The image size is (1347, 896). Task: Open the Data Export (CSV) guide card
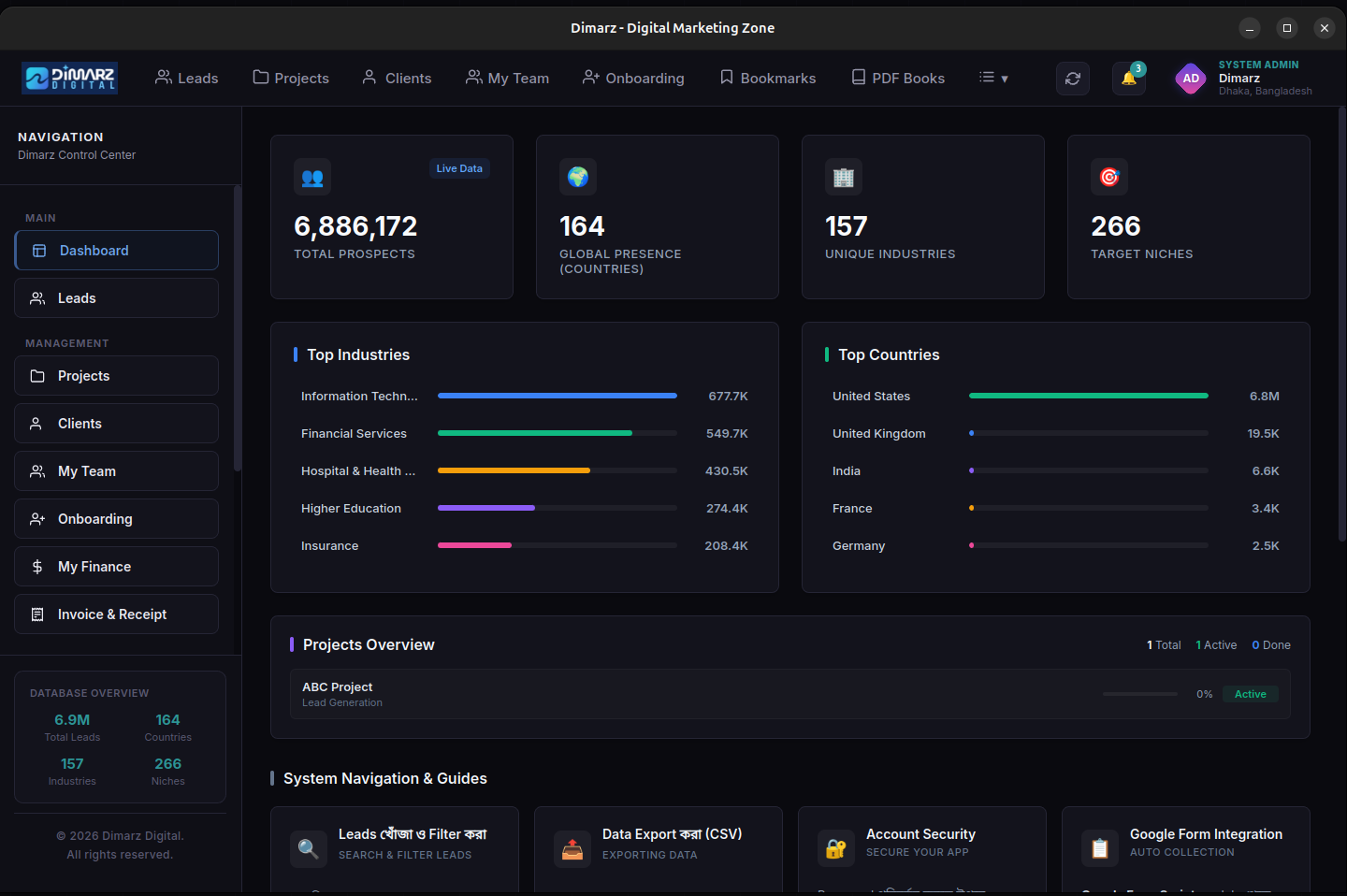(659, 849)
